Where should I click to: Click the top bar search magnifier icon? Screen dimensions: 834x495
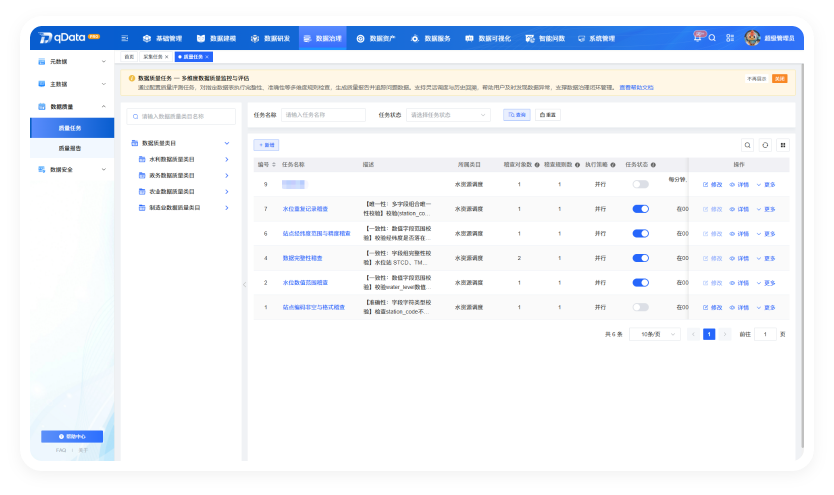coord(712,38)
